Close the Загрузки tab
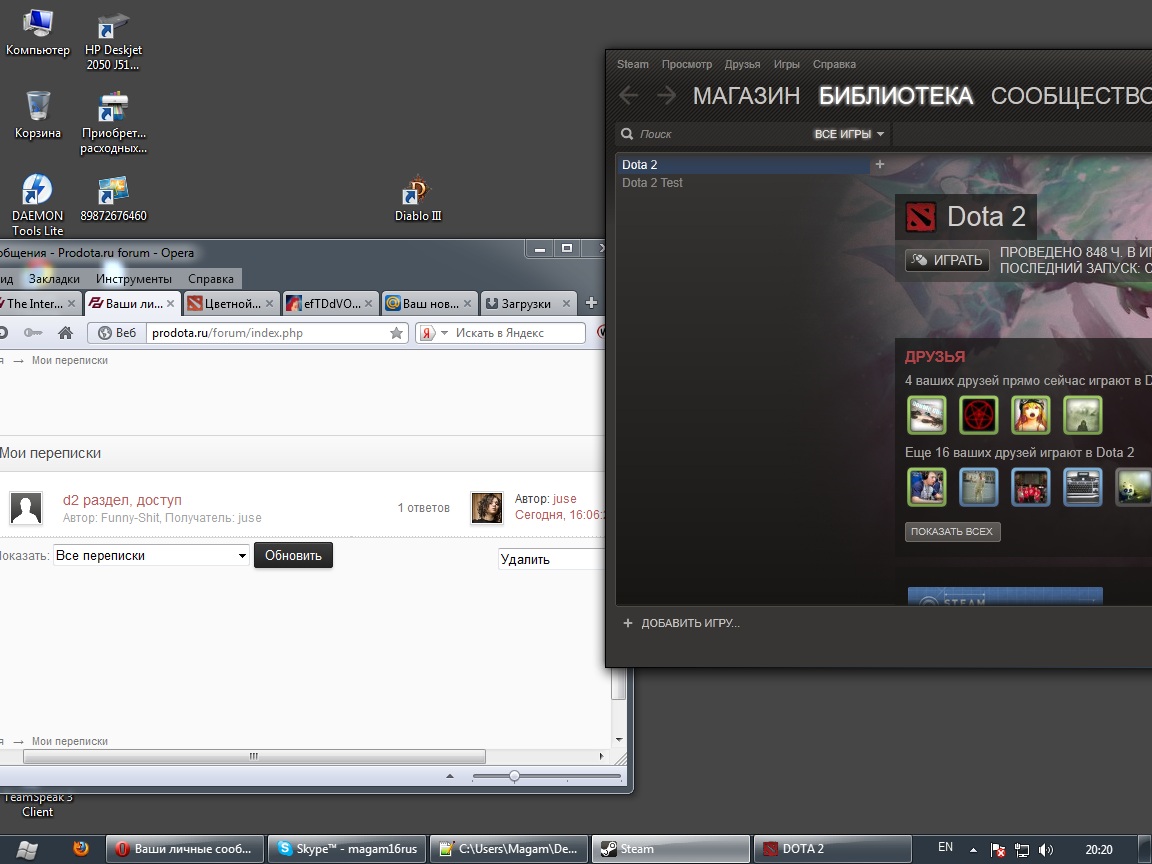 566,303
